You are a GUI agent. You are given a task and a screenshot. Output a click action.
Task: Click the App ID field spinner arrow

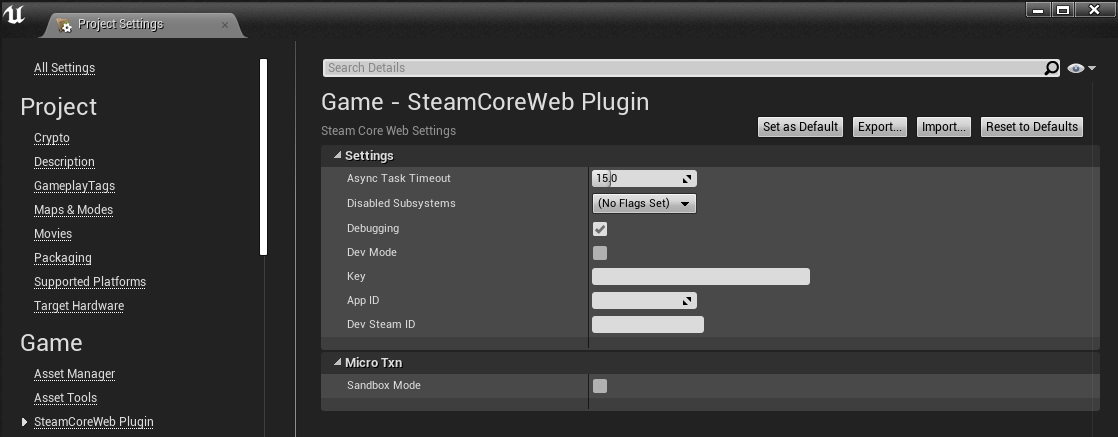point(687,301)
